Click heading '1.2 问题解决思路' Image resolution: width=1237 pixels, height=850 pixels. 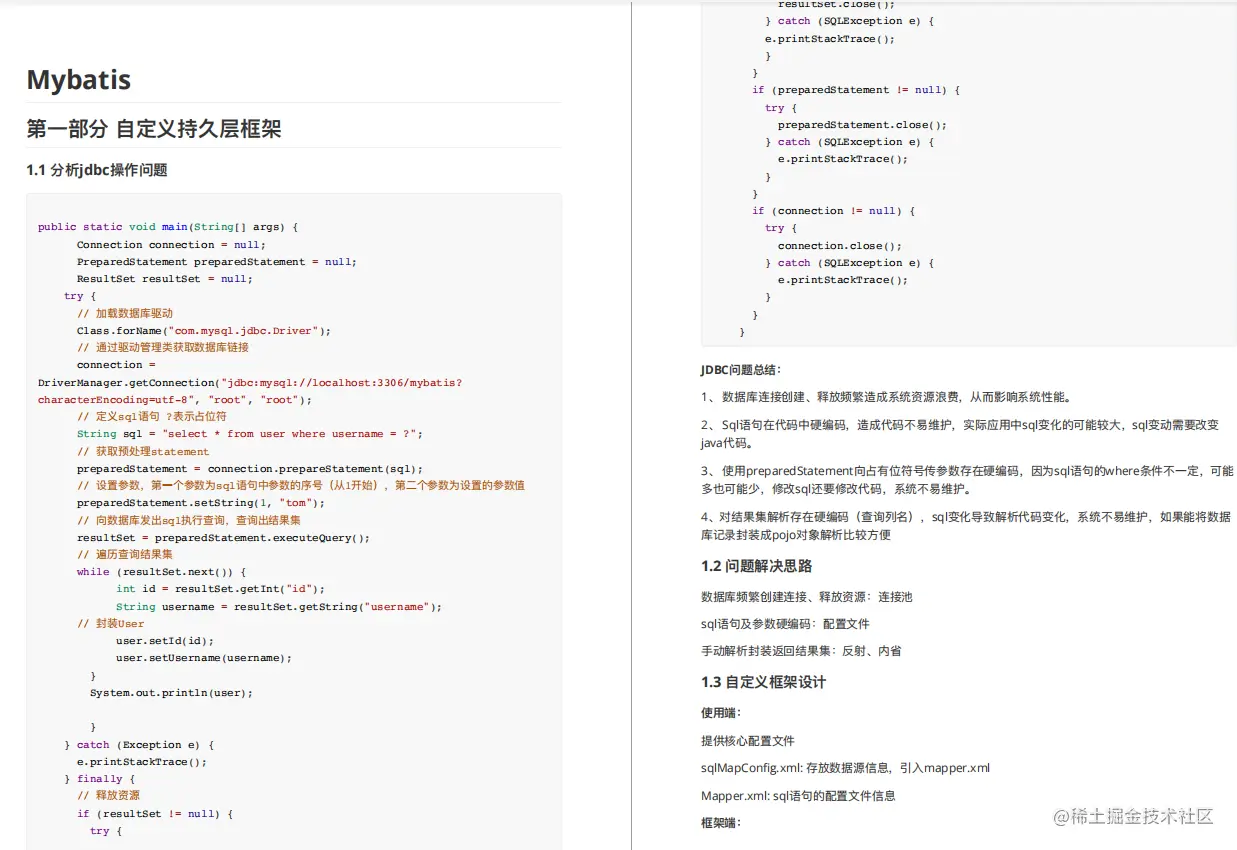pos(757,567)
